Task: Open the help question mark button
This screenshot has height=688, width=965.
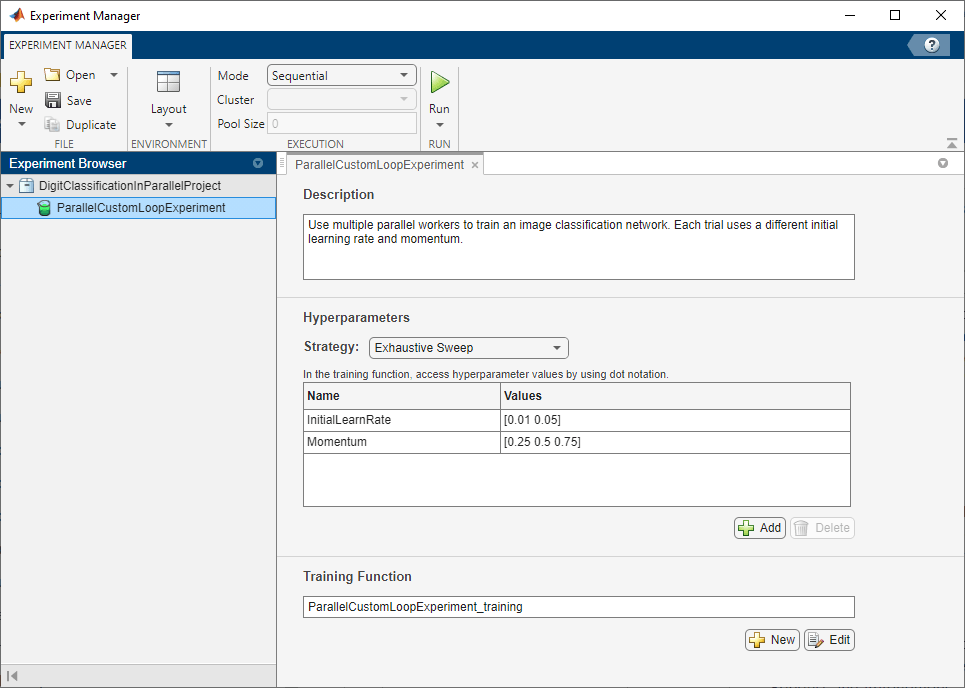Action: pyautogui.click(x=932, y=45)
